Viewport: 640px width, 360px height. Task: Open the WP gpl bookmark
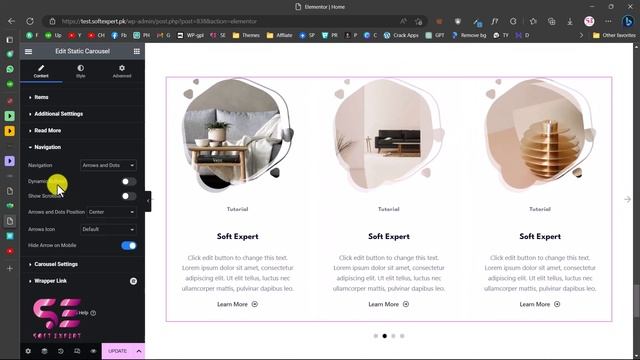point(190,36)
